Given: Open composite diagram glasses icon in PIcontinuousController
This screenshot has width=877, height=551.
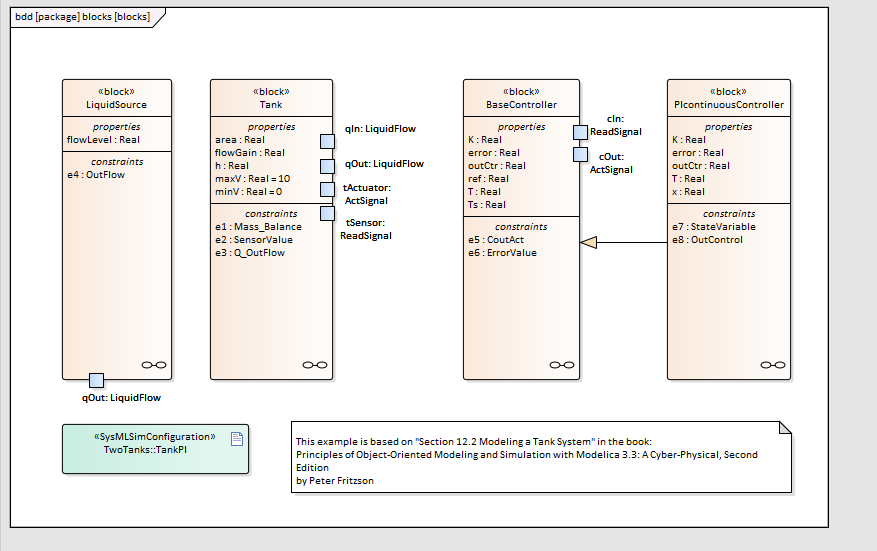Looking at the screenshot, I should 773,365.
